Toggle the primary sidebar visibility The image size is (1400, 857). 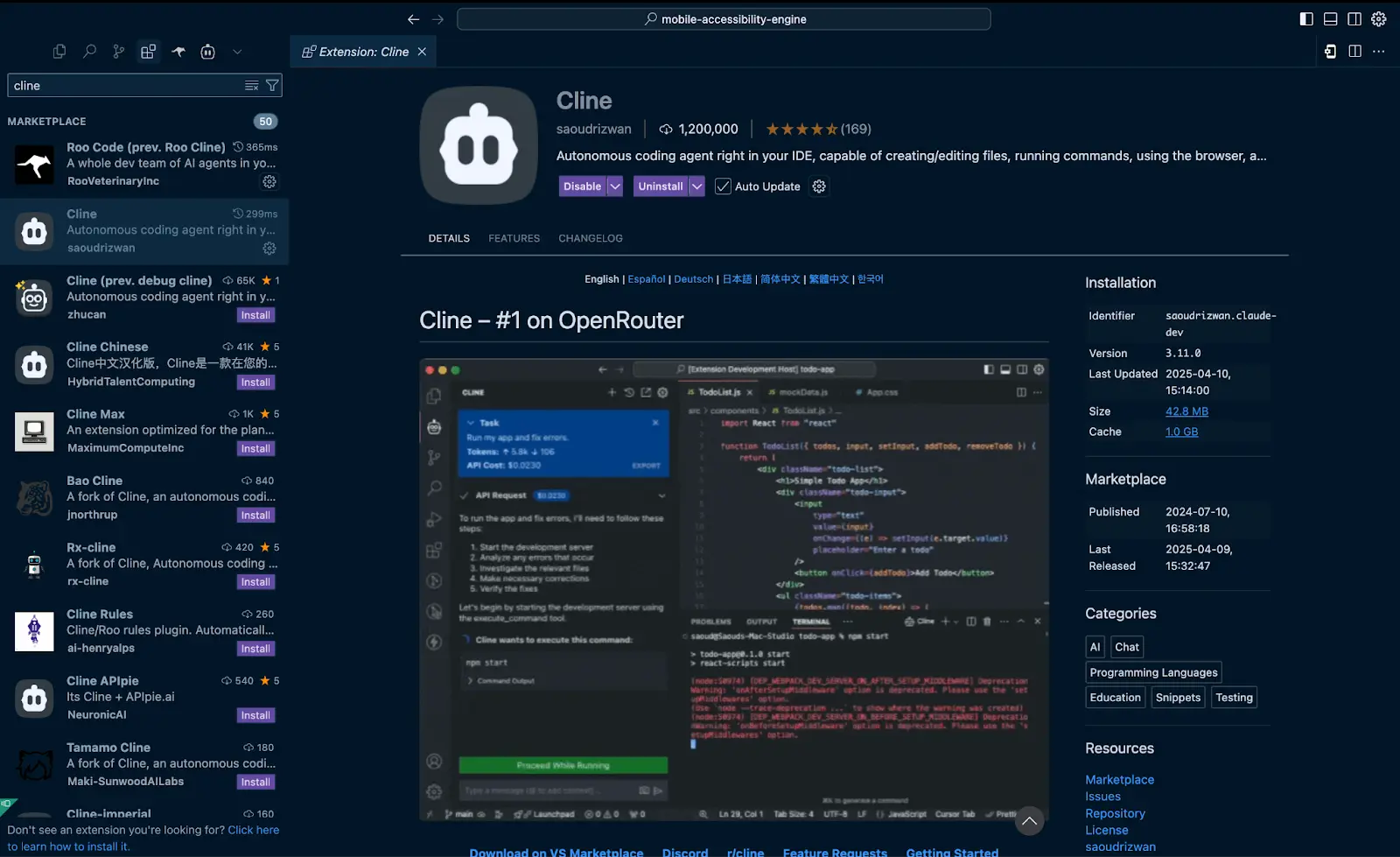pyautogui.click(x=1306, y=18)
